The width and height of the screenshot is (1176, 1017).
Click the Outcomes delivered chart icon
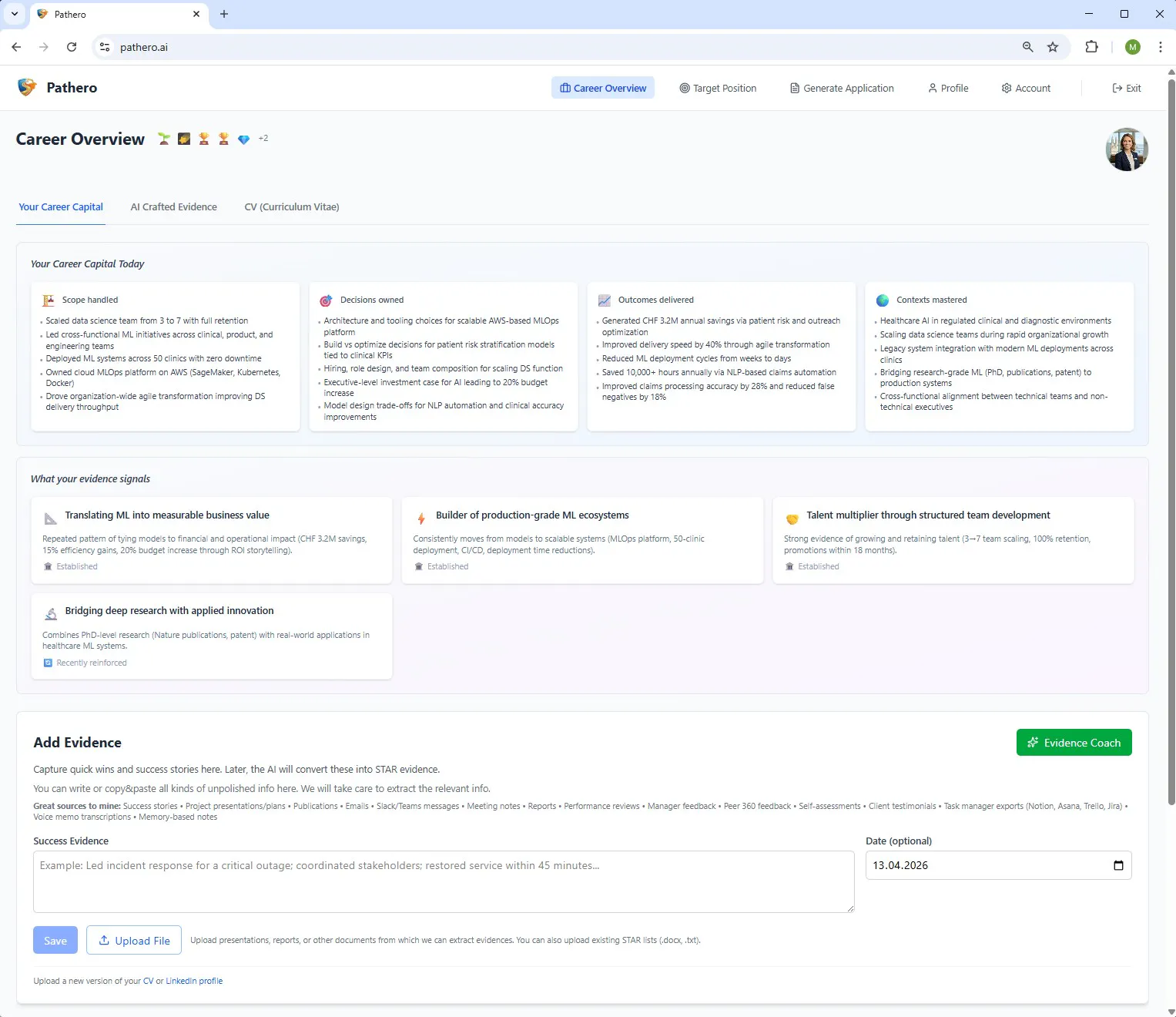pos(605,300)
